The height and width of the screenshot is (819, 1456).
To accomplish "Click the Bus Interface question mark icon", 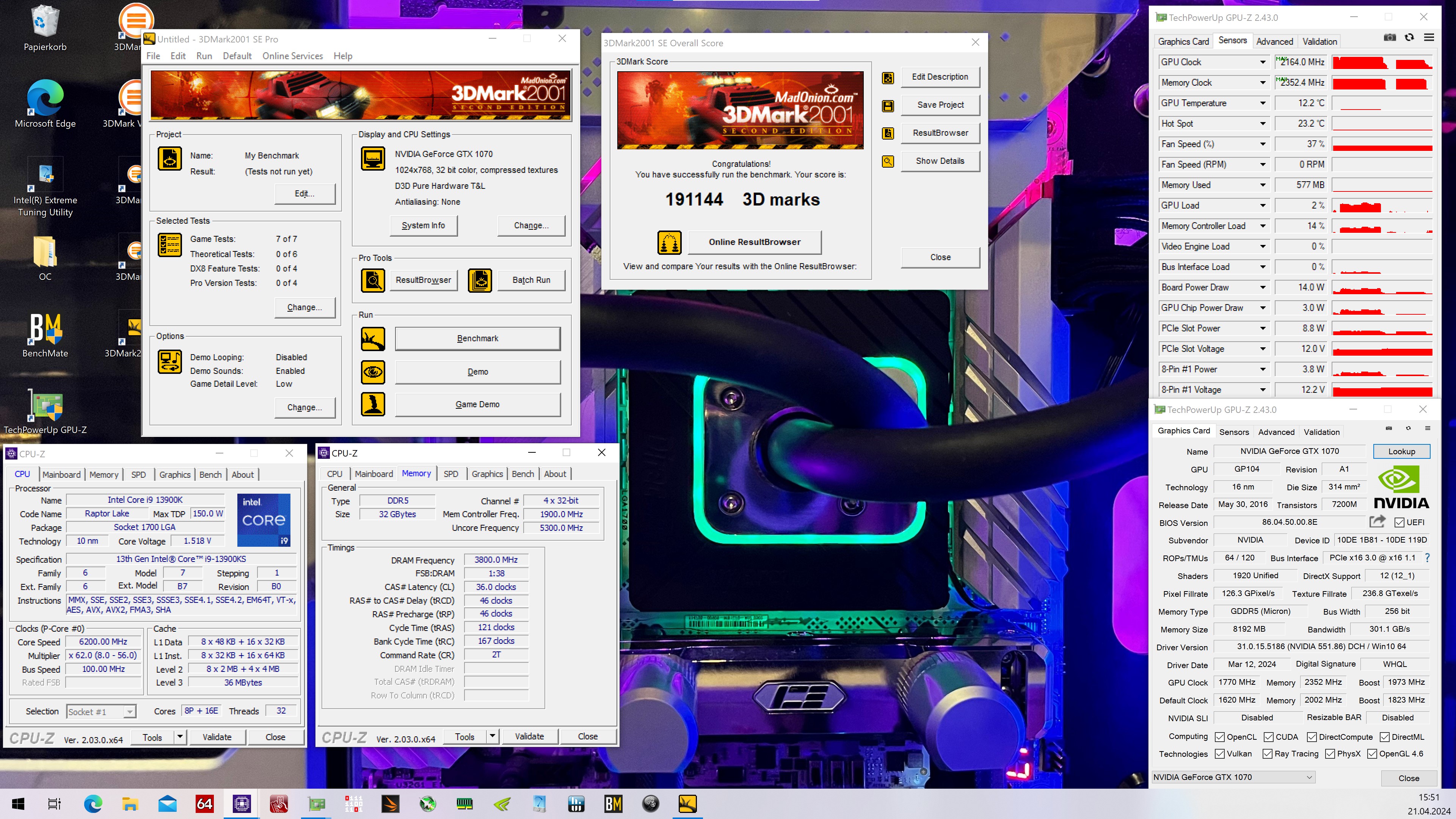I will [1427, 558].
